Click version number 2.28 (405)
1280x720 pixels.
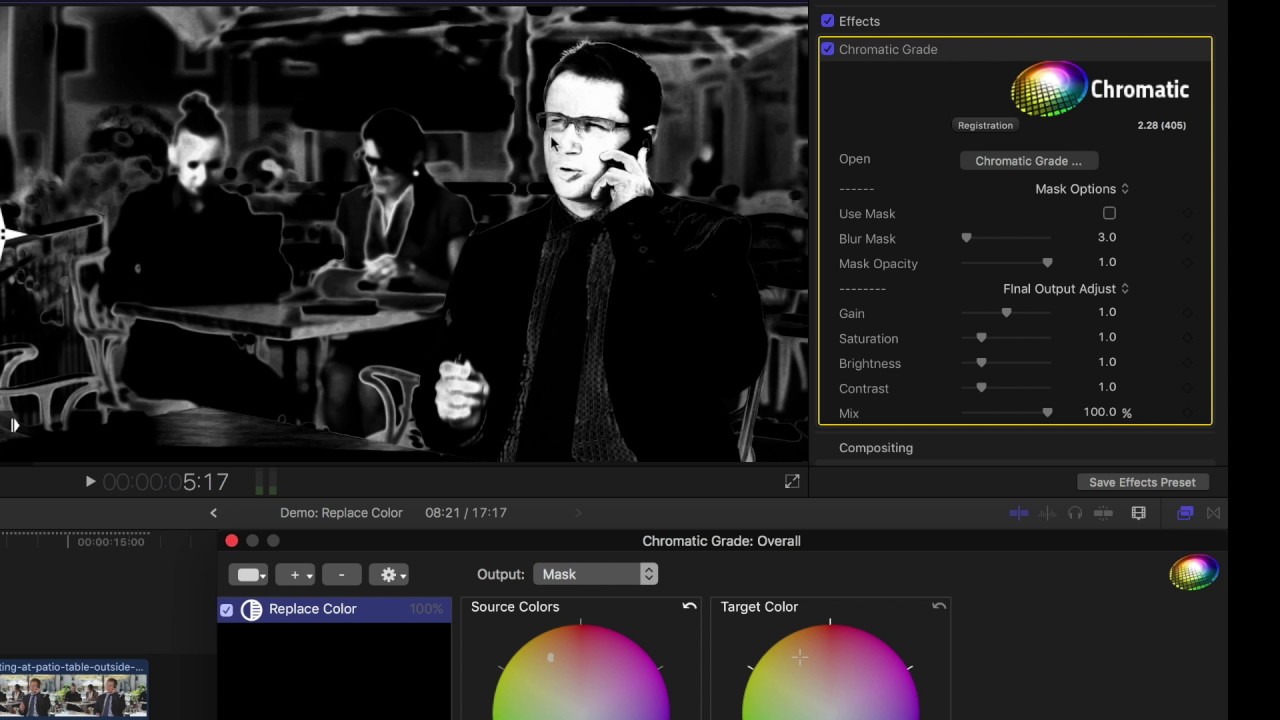(1161, 125)
